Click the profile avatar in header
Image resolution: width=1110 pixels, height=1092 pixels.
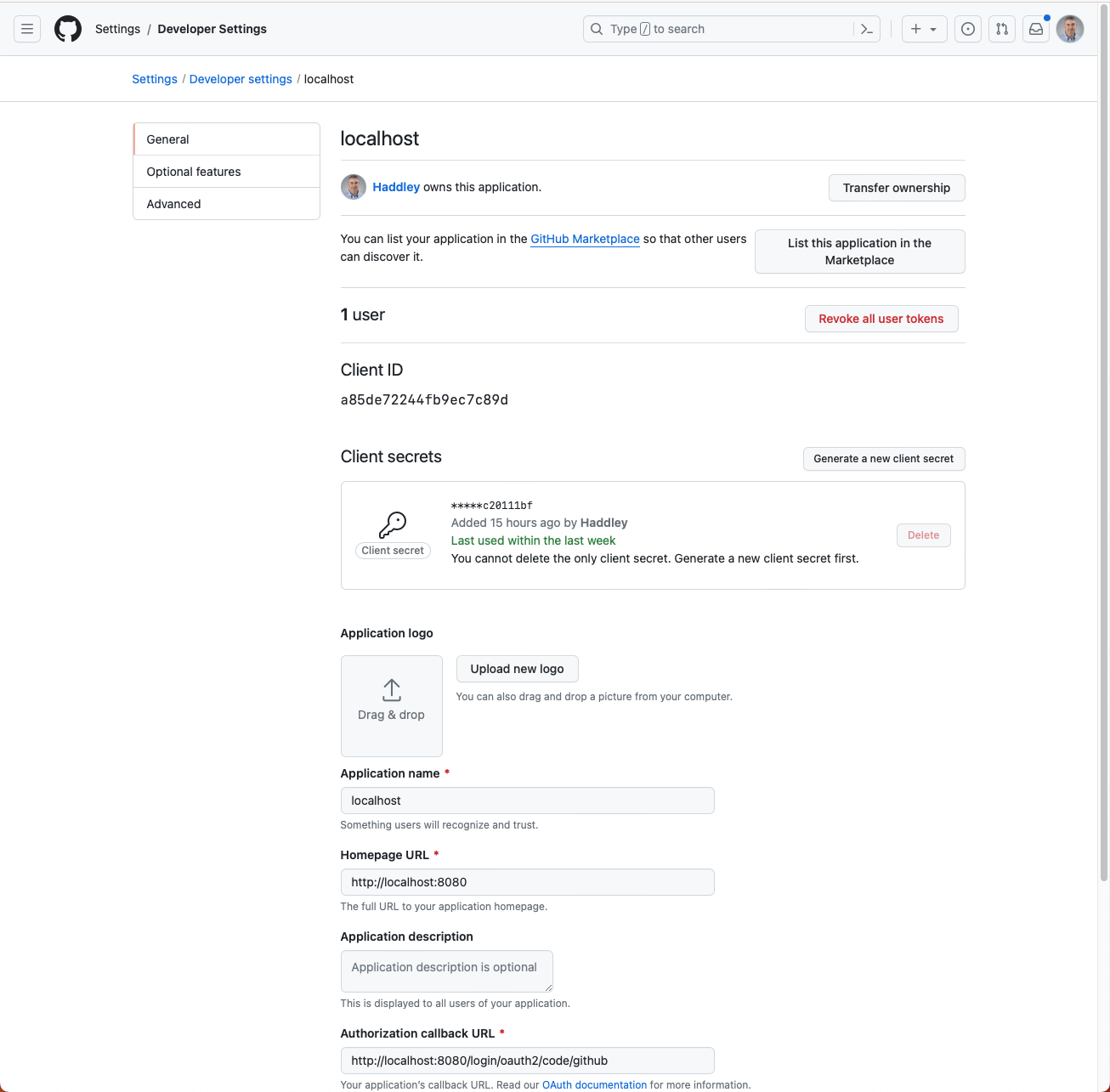[x=1070, y=29]
